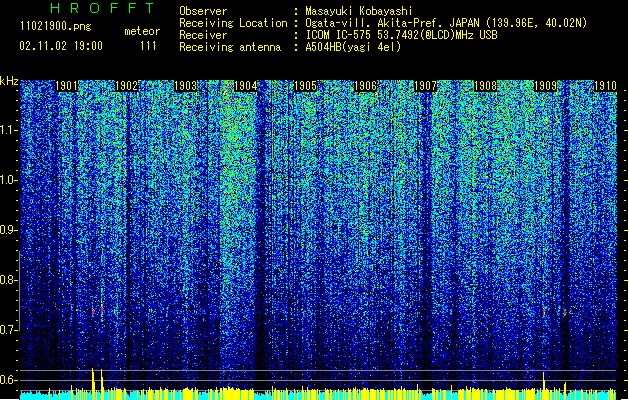Click the word meteor above the count
Screen dimensions: 629x400
click(142, 31)
